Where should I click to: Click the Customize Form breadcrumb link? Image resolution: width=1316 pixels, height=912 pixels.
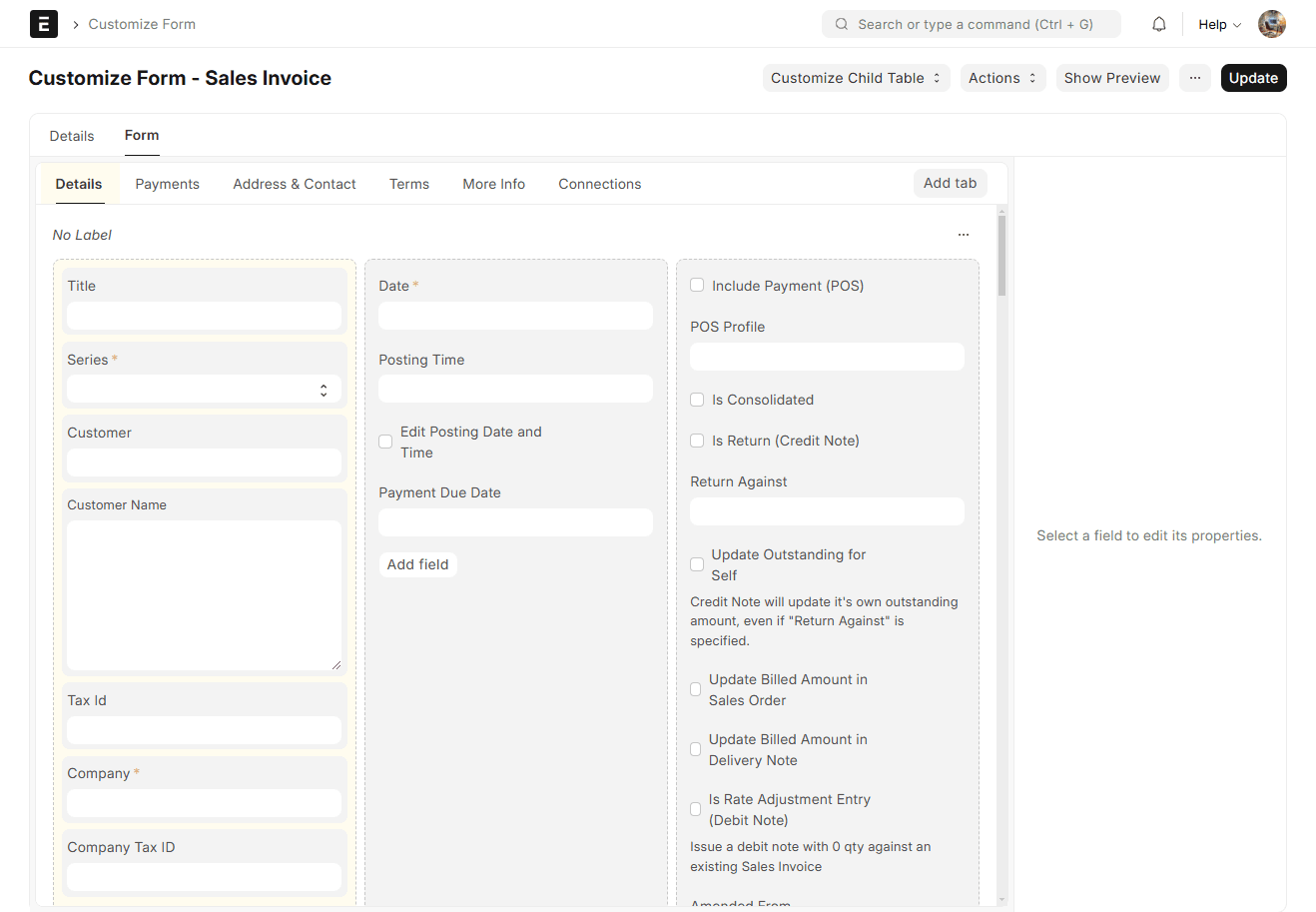pyautogui.click(x=142, y=24)
